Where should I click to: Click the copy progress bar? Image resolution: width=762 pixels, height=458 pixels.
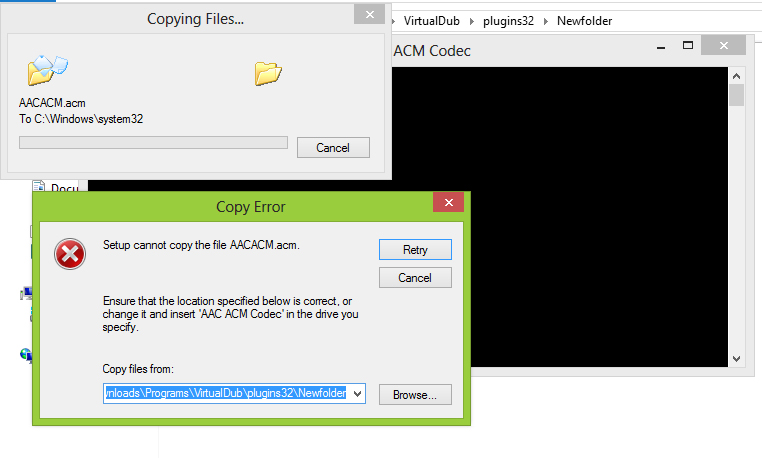153,142
